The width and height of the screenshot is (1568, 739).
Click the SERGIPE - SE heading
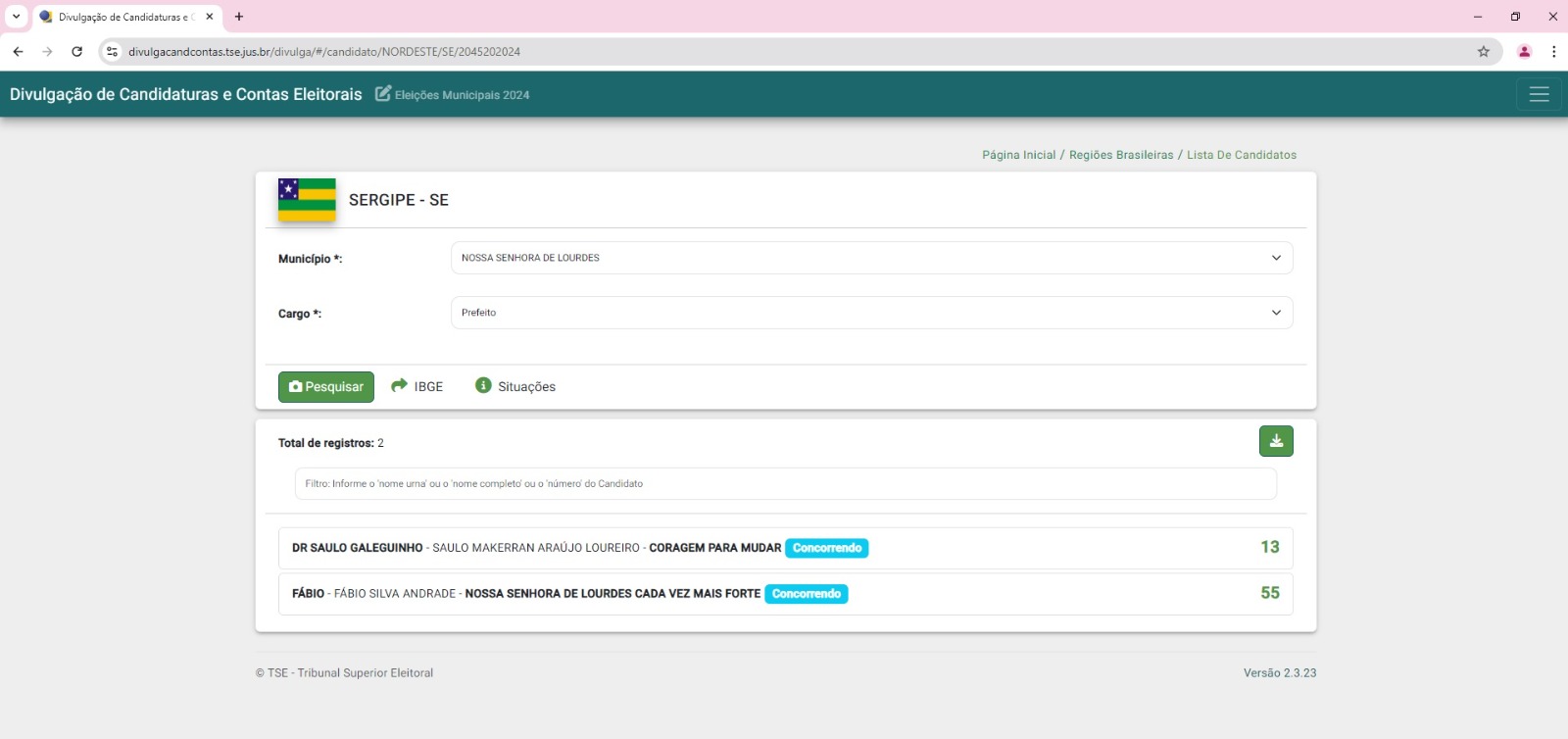pos(399,200)
